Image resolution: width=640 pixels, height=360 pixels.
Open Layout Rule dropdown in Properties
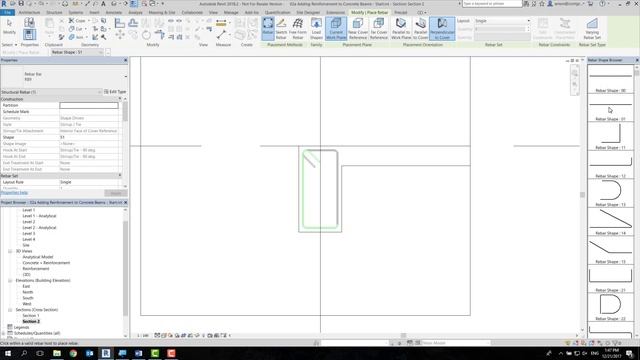89,182
